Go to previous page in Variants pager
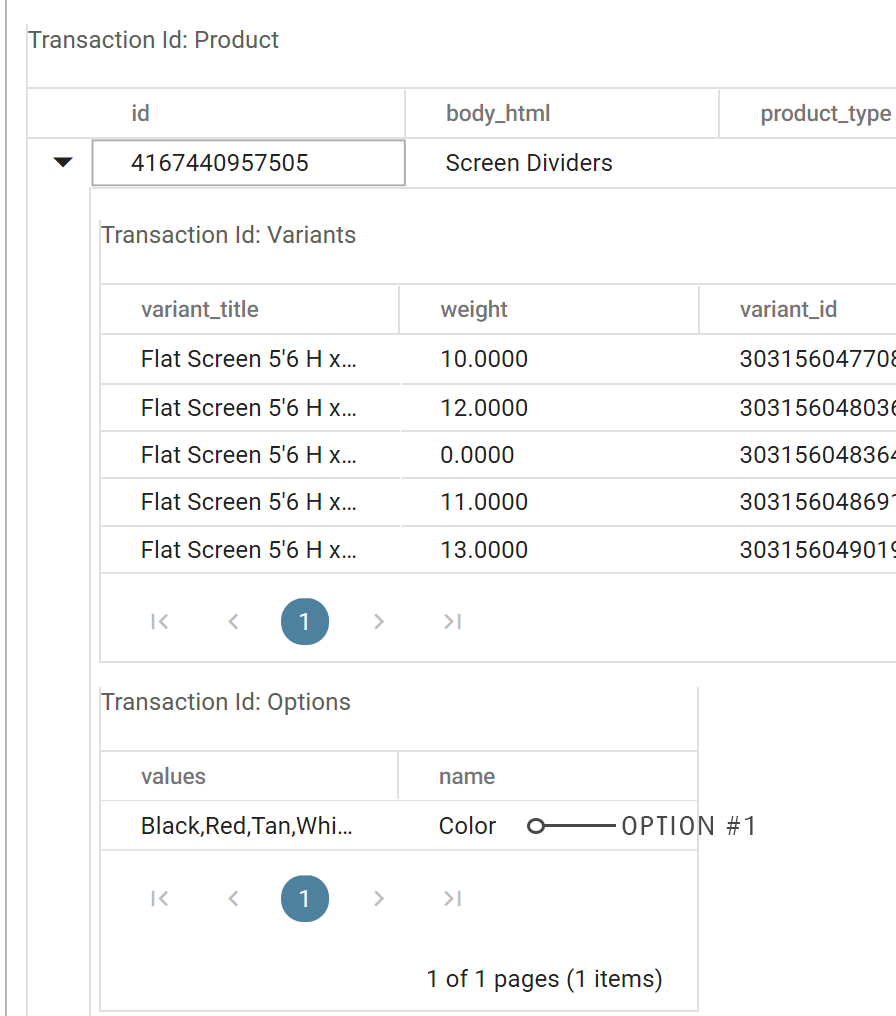 [x=233, y=622]
